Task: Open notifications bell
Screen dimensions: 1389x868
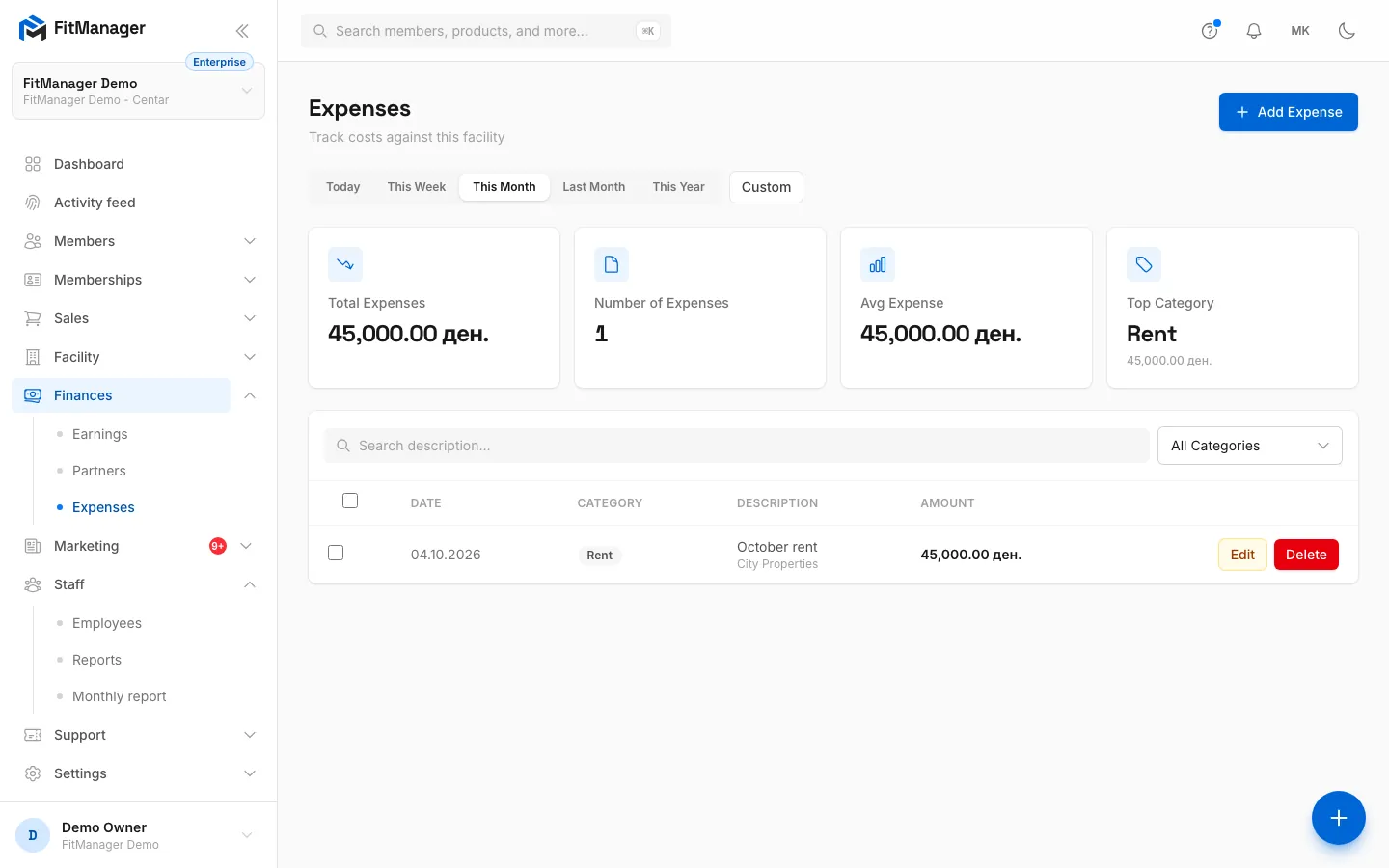Action: (x=1254, y=31)
